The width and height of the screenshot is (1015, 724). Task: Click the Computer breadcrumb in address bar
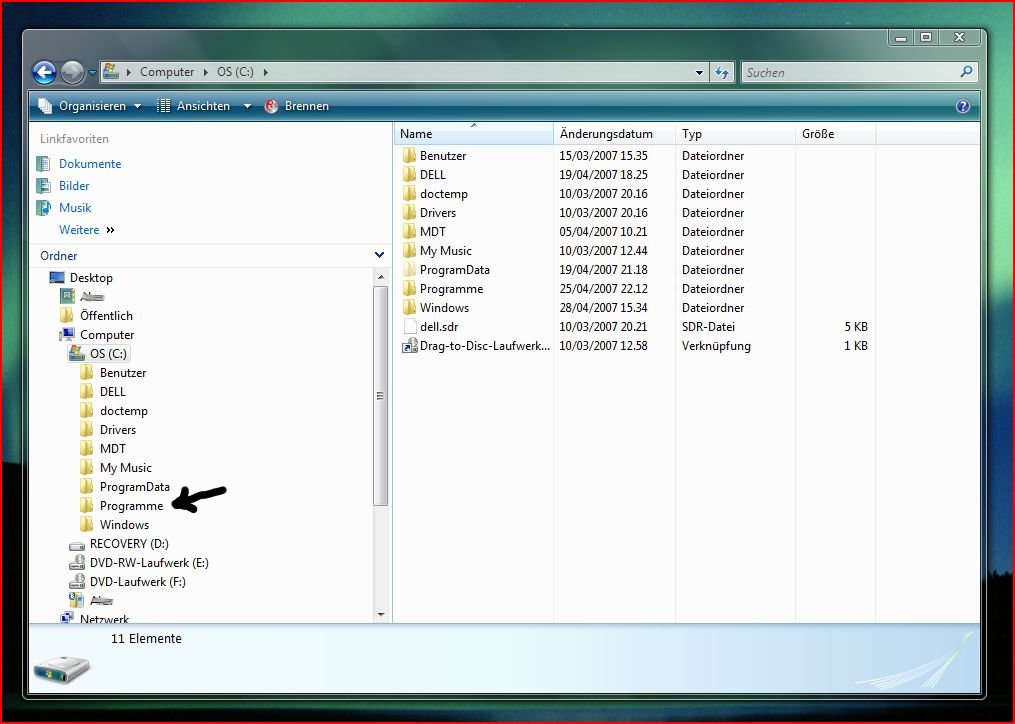pos(167,72)
